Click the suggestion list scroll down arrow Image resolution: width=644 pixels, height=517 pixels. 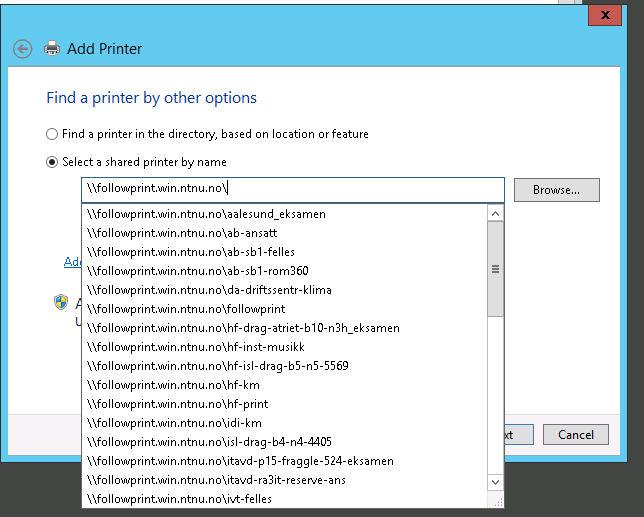tap(495, 482)
